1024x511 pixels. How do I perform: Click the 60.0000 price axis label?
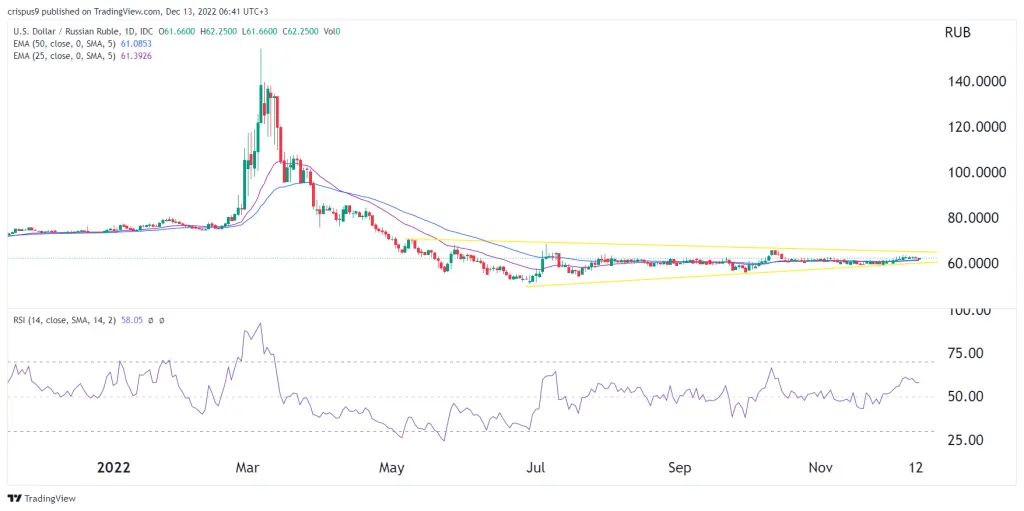pos(975,263)
